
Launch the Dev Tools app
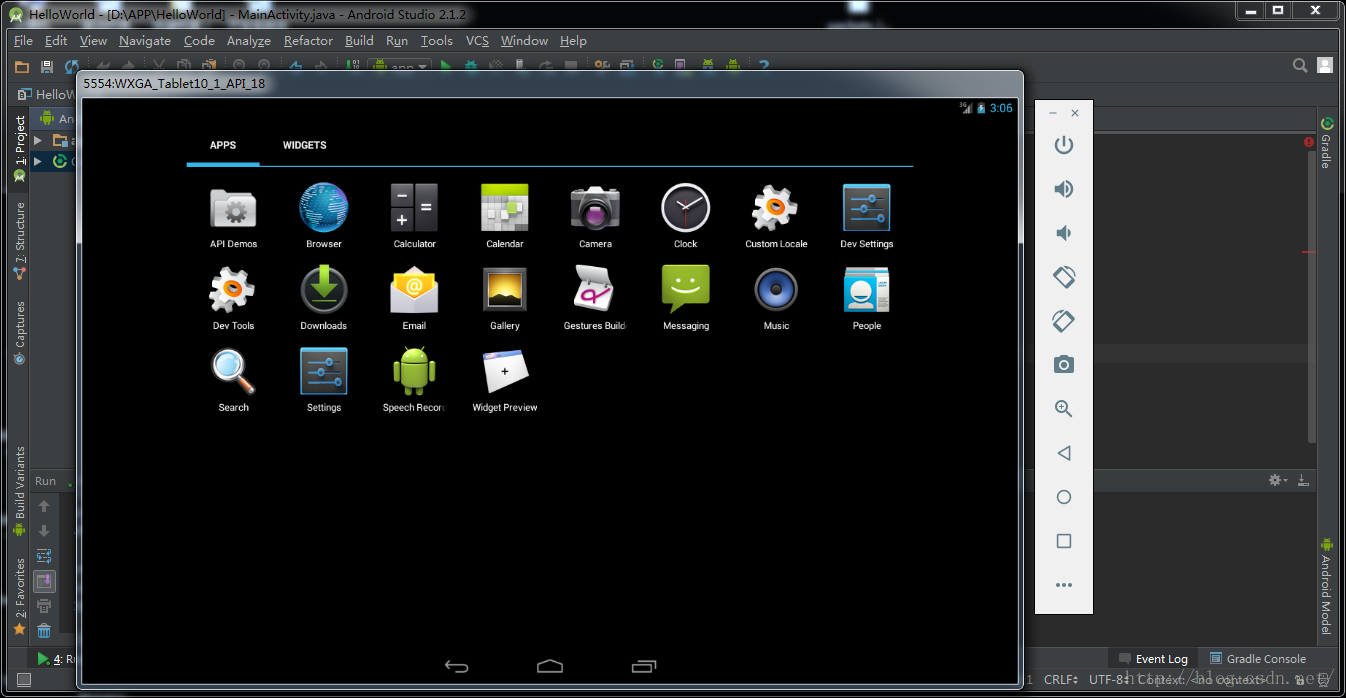233,298
